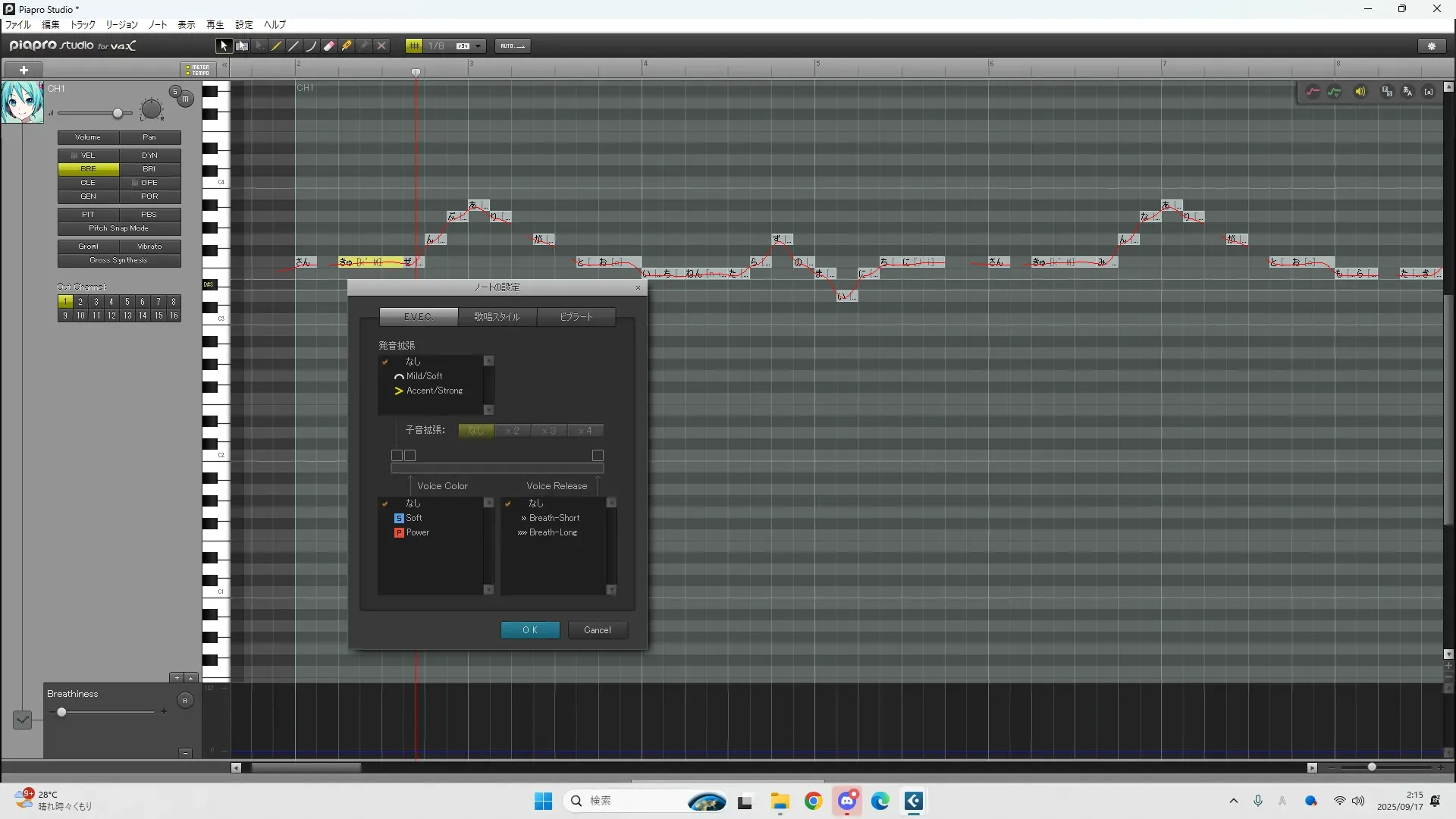Toggle the speaker note preview icon
Image resolution: width=1456 pixels, height=819 pixels.
pos(1360,92)
